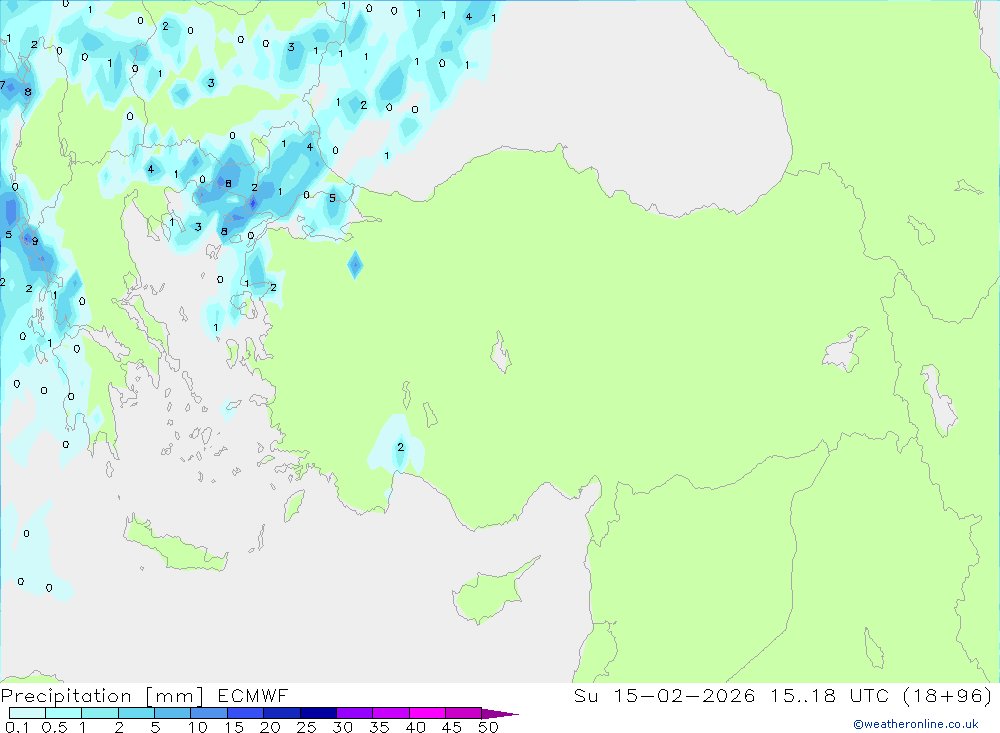
Task: Click the '15..18 UTC' time text
Action: 829,695
